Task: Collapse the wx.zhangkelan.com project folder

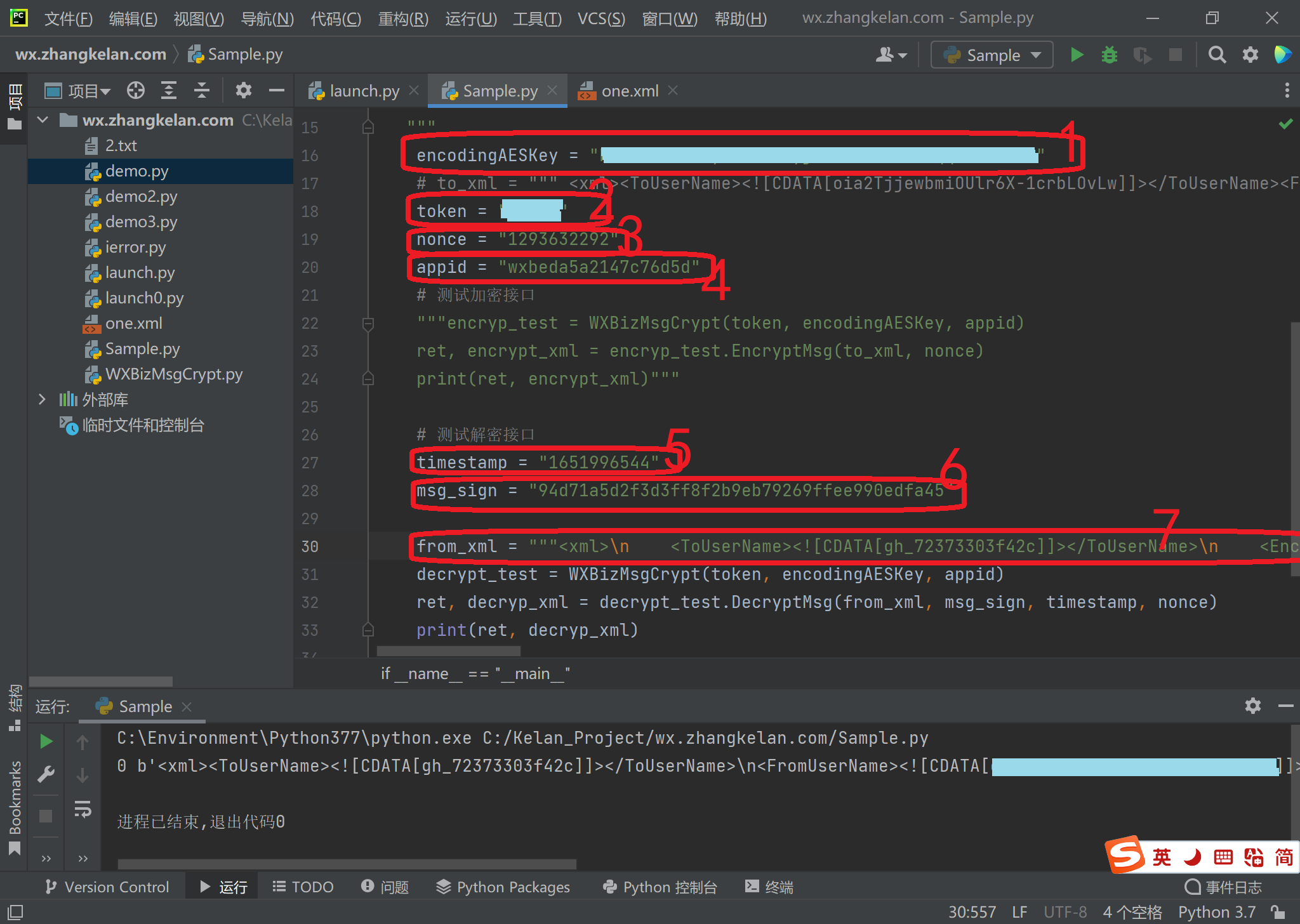Action: tap(43, 120)
